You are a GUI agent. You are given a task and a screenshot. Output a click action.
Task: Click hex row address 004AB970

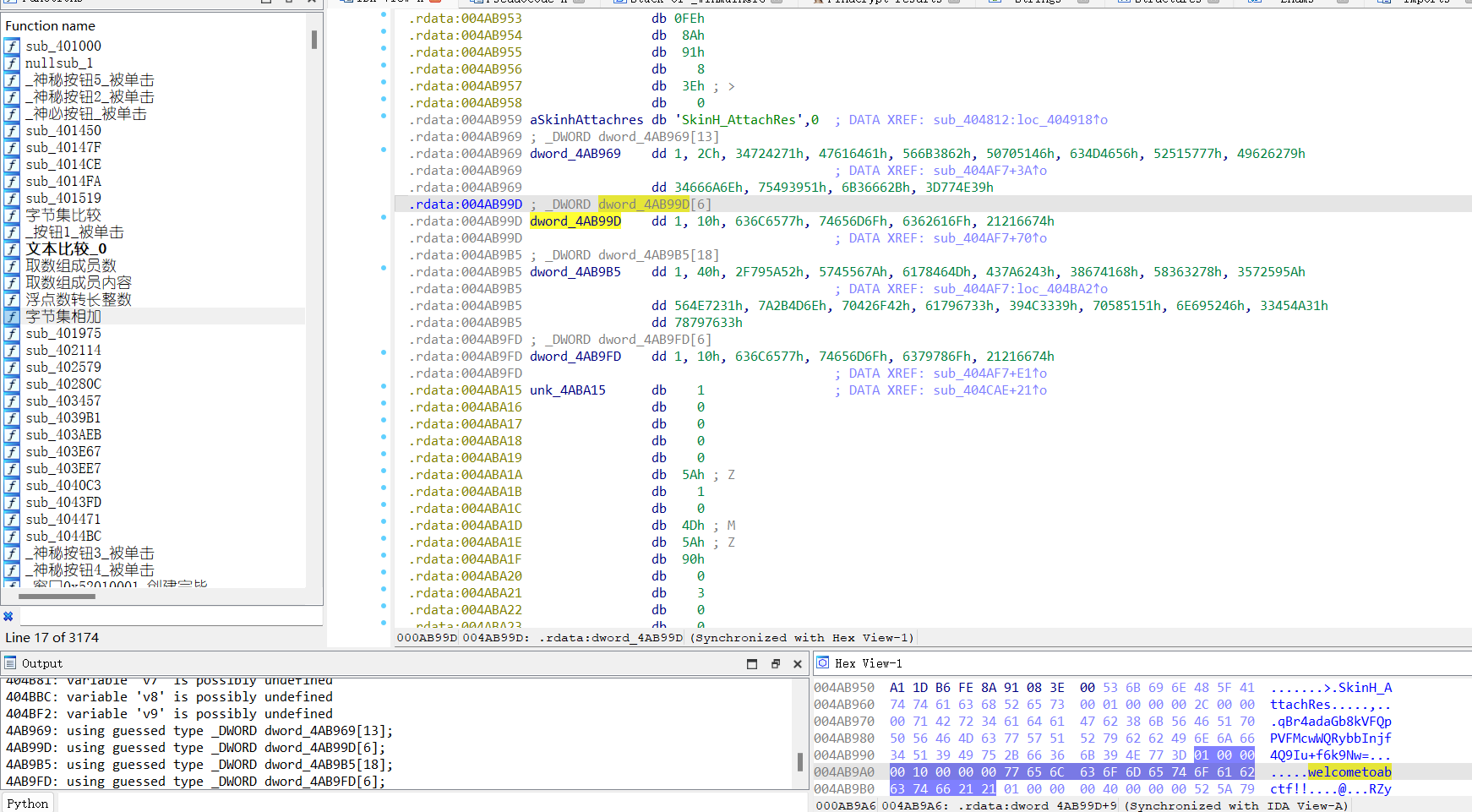(x=844, y=722)
